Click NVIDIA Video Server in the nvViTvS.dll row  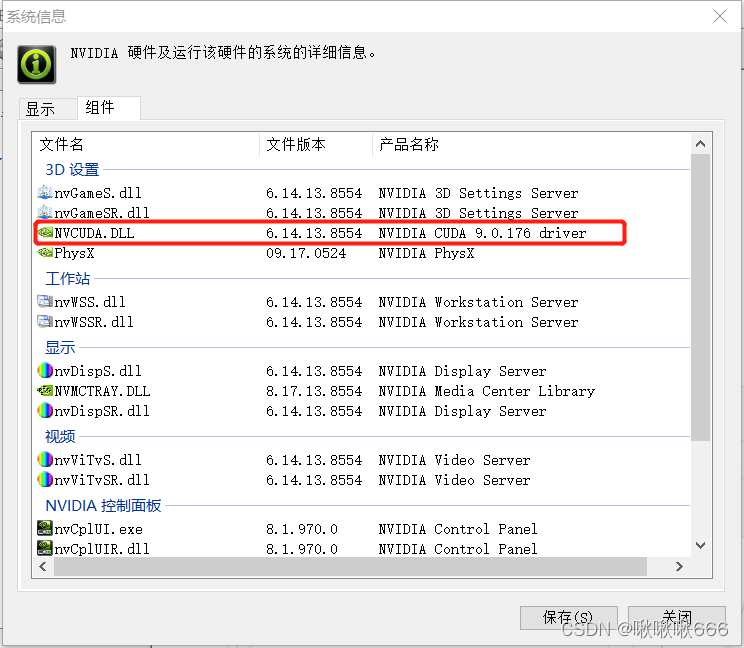pos(454,460)
